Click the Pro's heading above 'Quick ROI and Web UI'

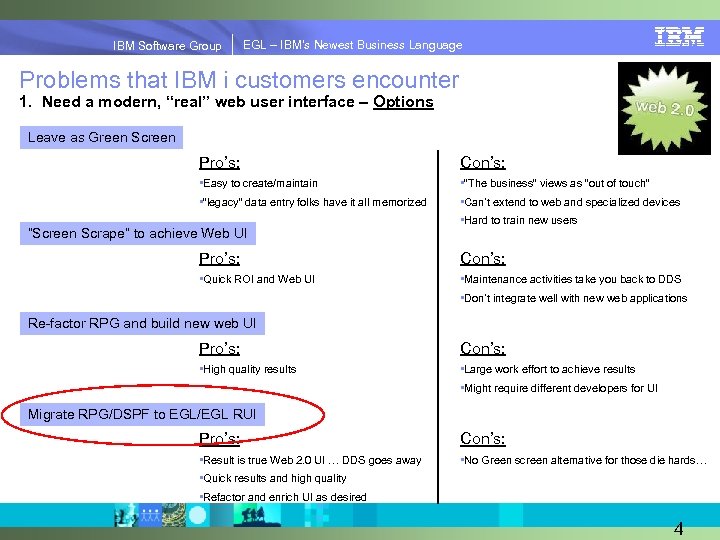coord(219,259)
